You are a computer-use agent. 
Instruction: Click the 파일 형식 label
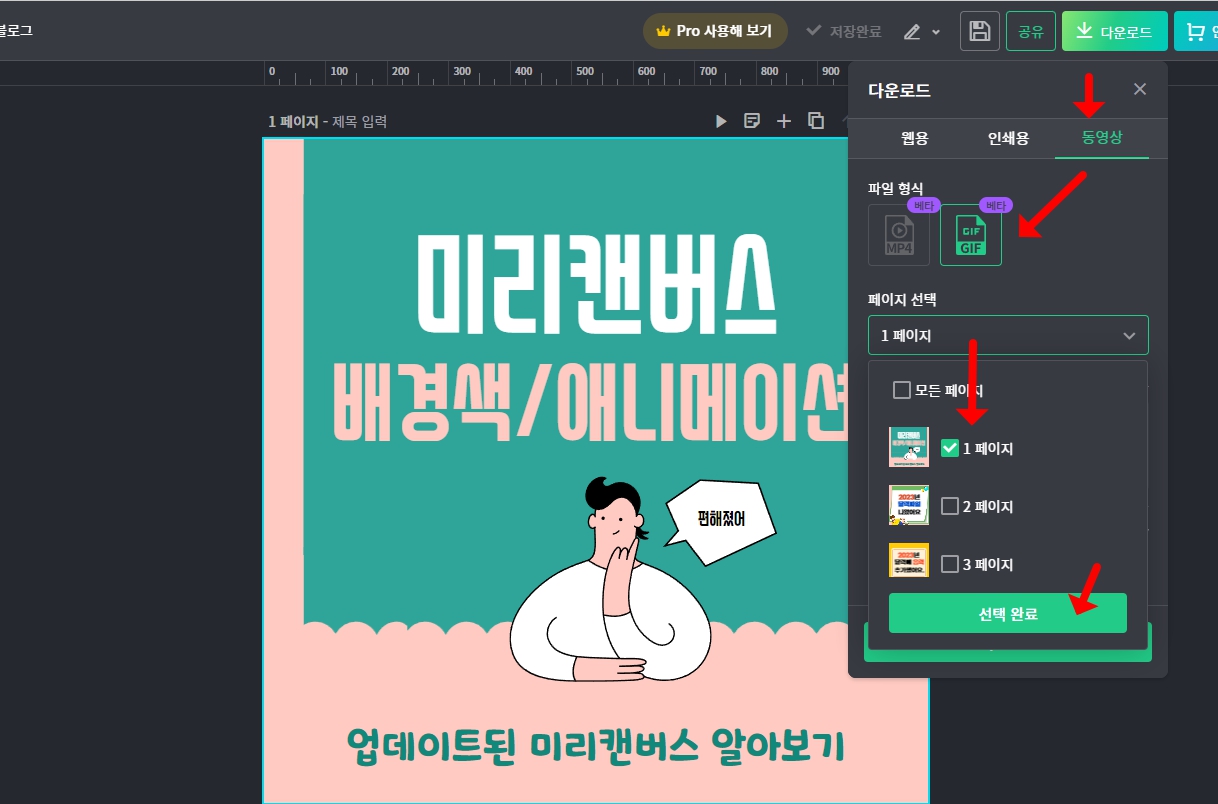pyautogui.click(x=896, y=188)
